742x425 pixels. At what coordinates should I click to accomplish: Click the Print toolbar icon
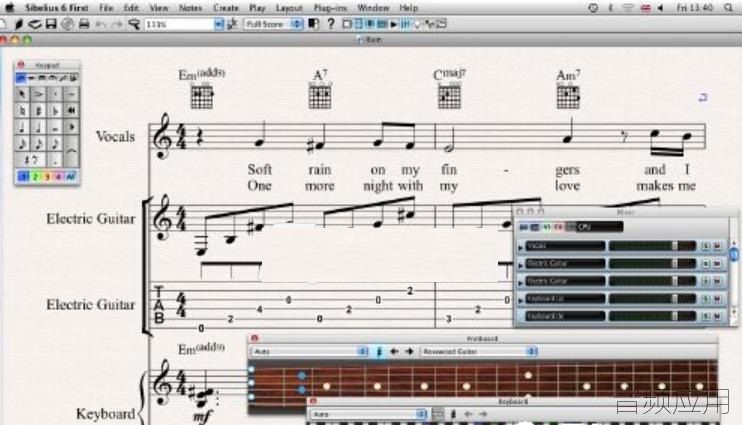pyautogui.click(x=84, y=24)
